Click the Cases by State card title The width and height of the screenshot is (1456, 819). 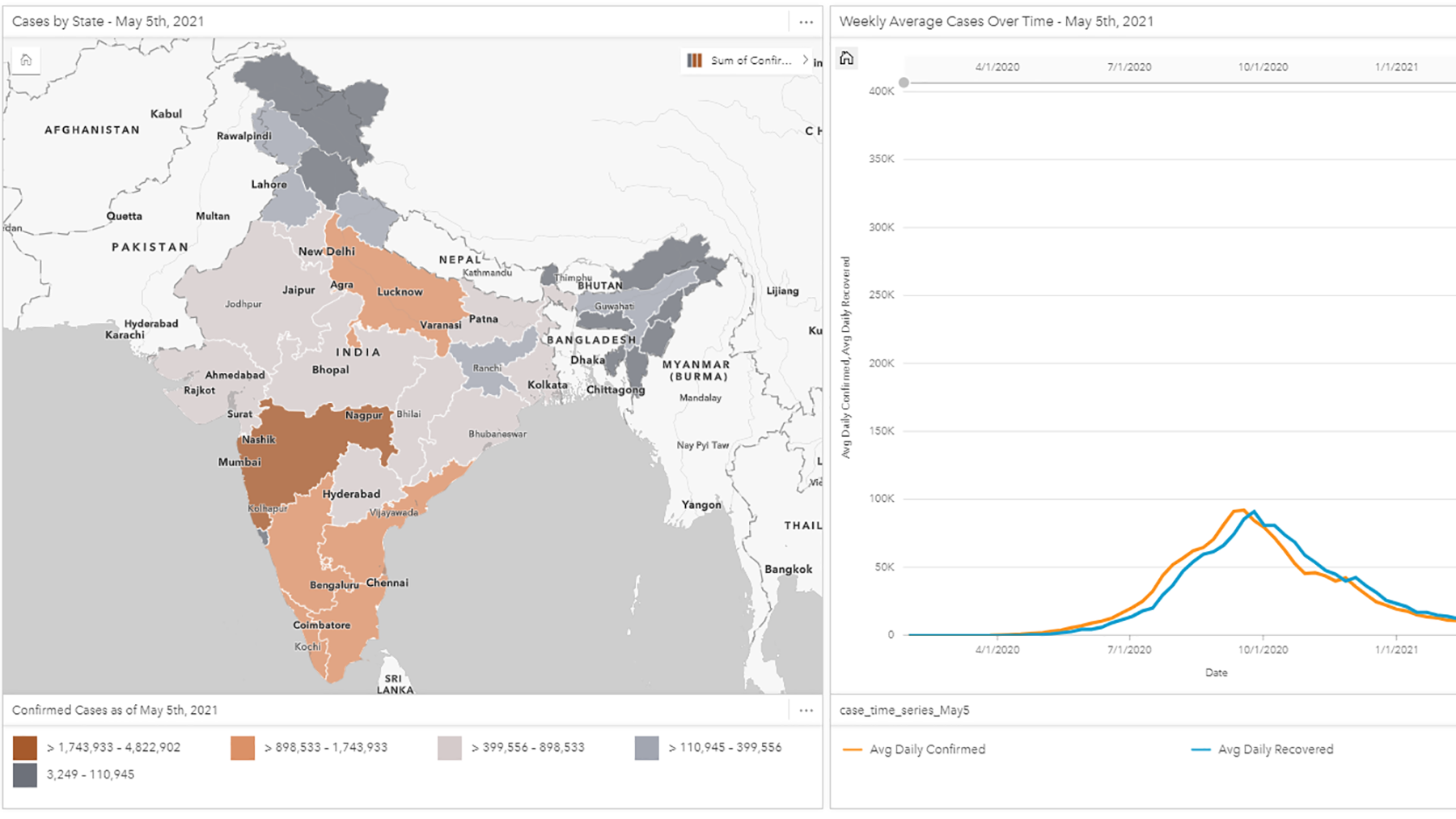click(x=108, y=22)
